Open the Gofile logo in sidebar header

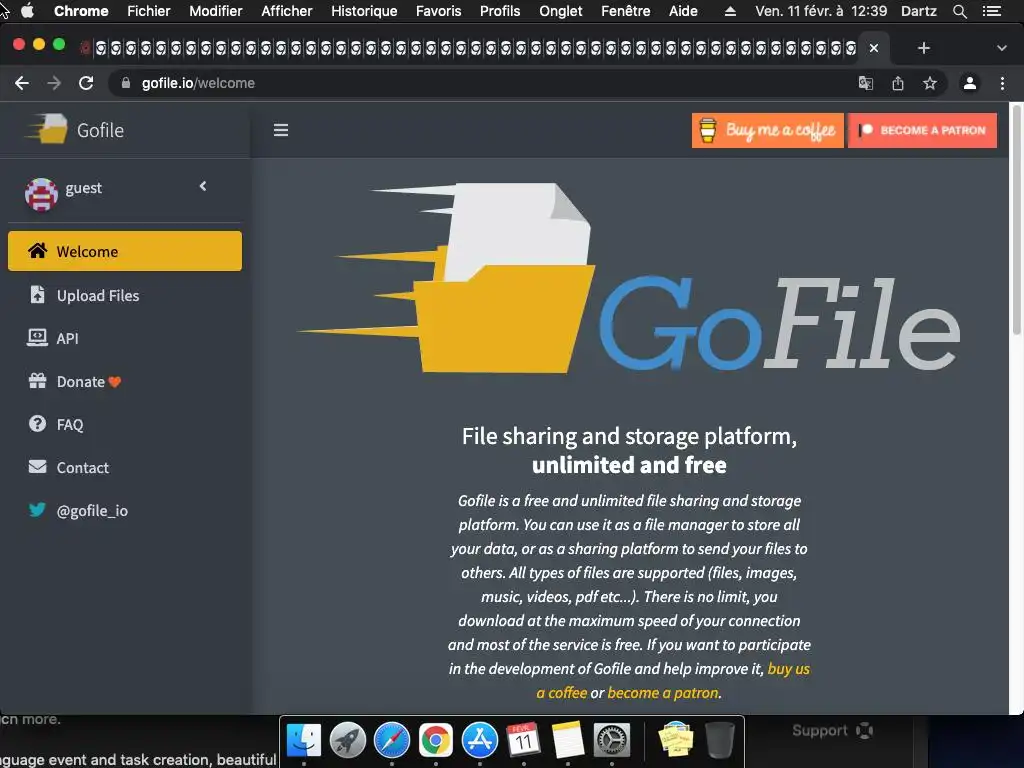click(74, 129)
